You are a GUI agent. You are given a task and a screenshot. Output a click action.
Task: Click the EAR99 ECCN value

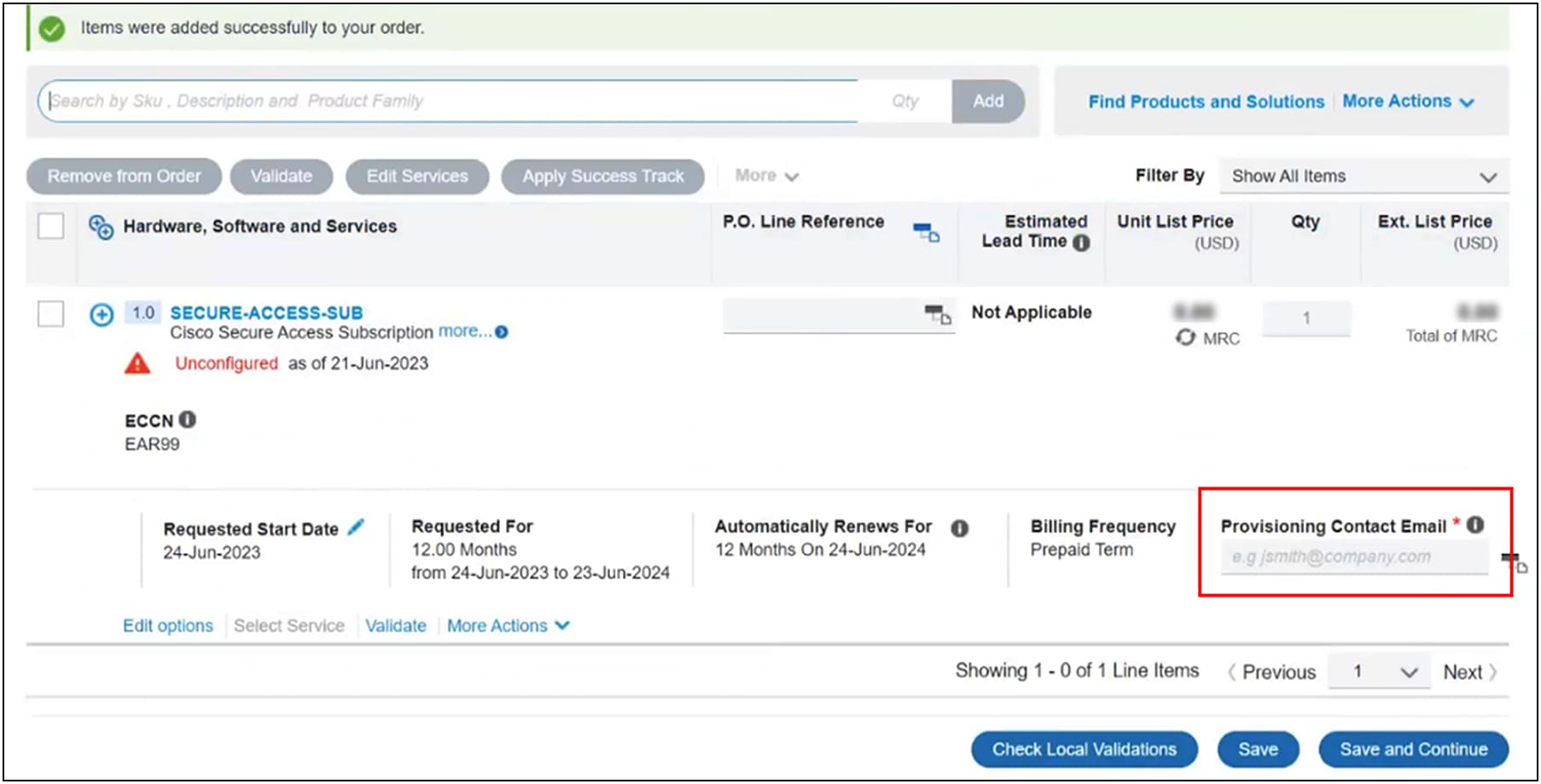pos(152,444)
